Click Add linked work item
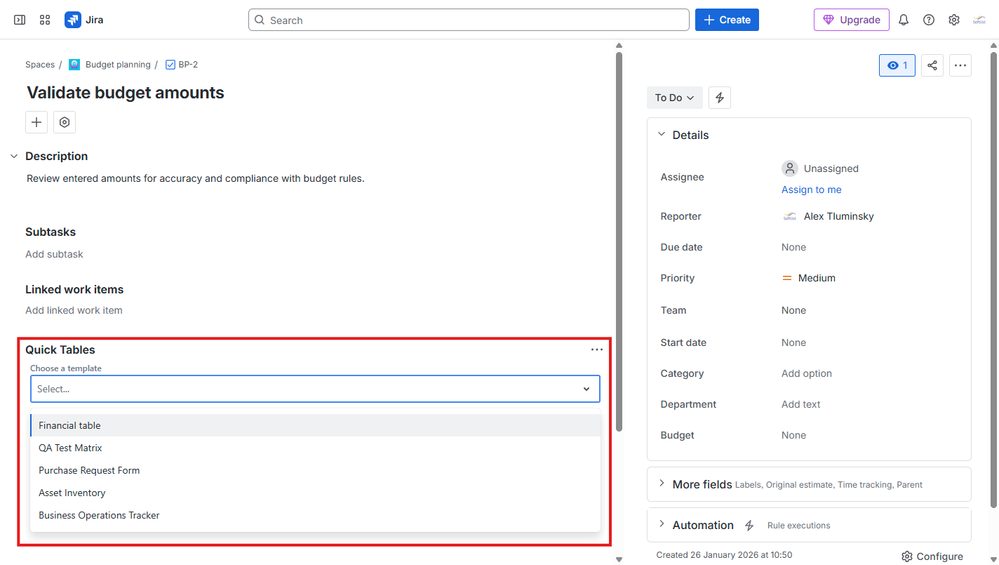Screen dimensions: 999x565 click(x=74, y=310)
